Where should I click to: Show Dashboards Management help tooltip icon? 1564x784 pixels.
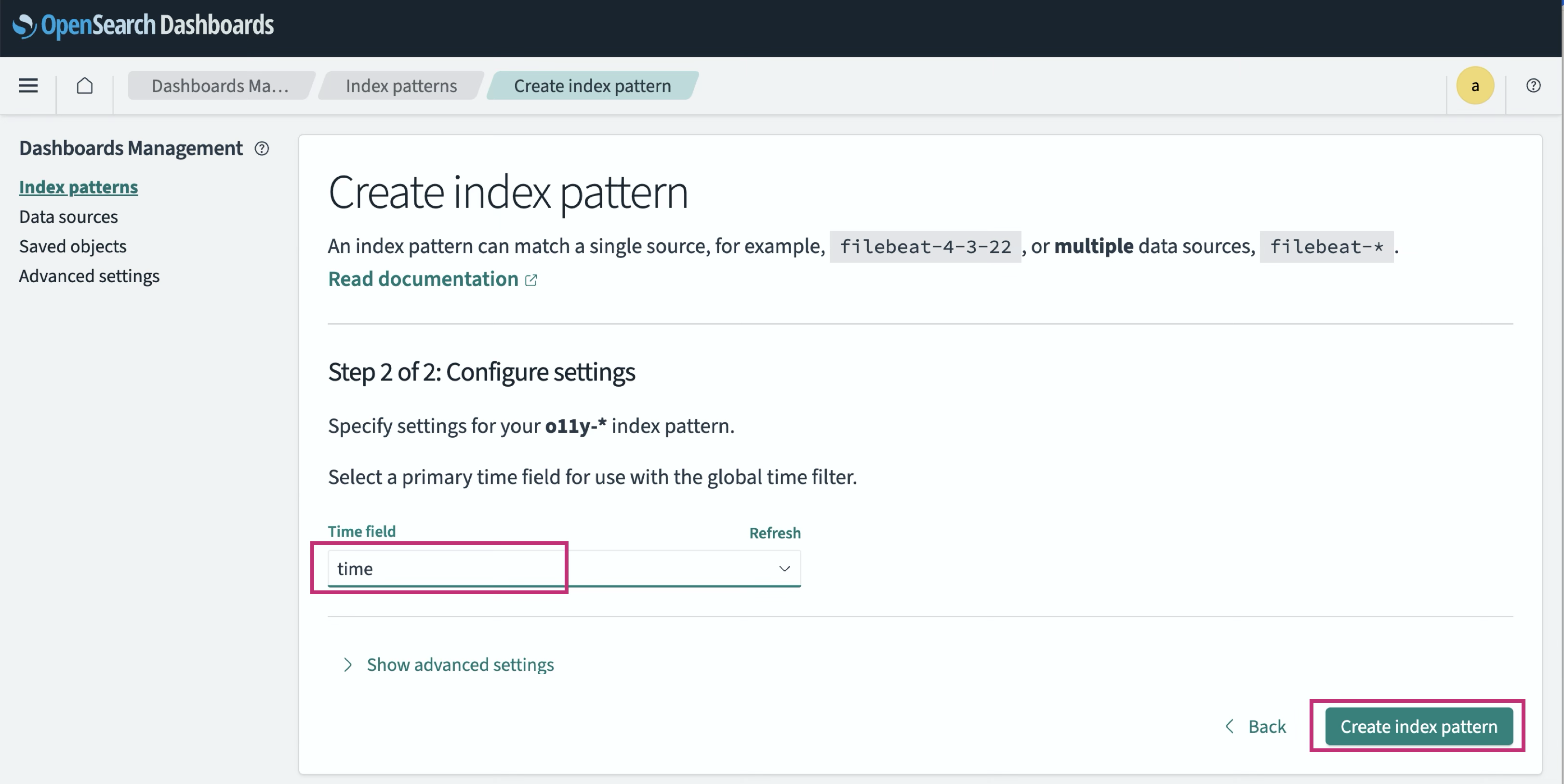(262, 149)
